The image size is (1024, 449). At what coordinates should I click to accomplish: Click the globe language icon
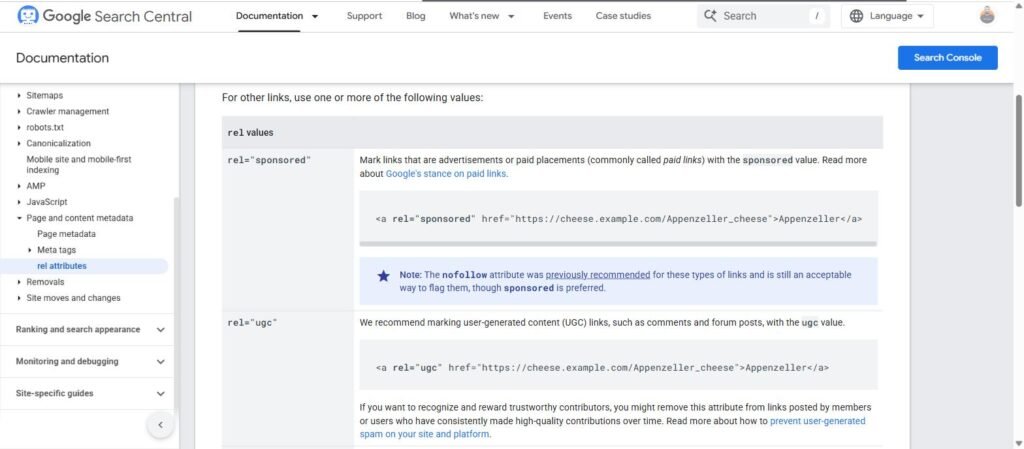pyautogui.click(x=856, y=16)
